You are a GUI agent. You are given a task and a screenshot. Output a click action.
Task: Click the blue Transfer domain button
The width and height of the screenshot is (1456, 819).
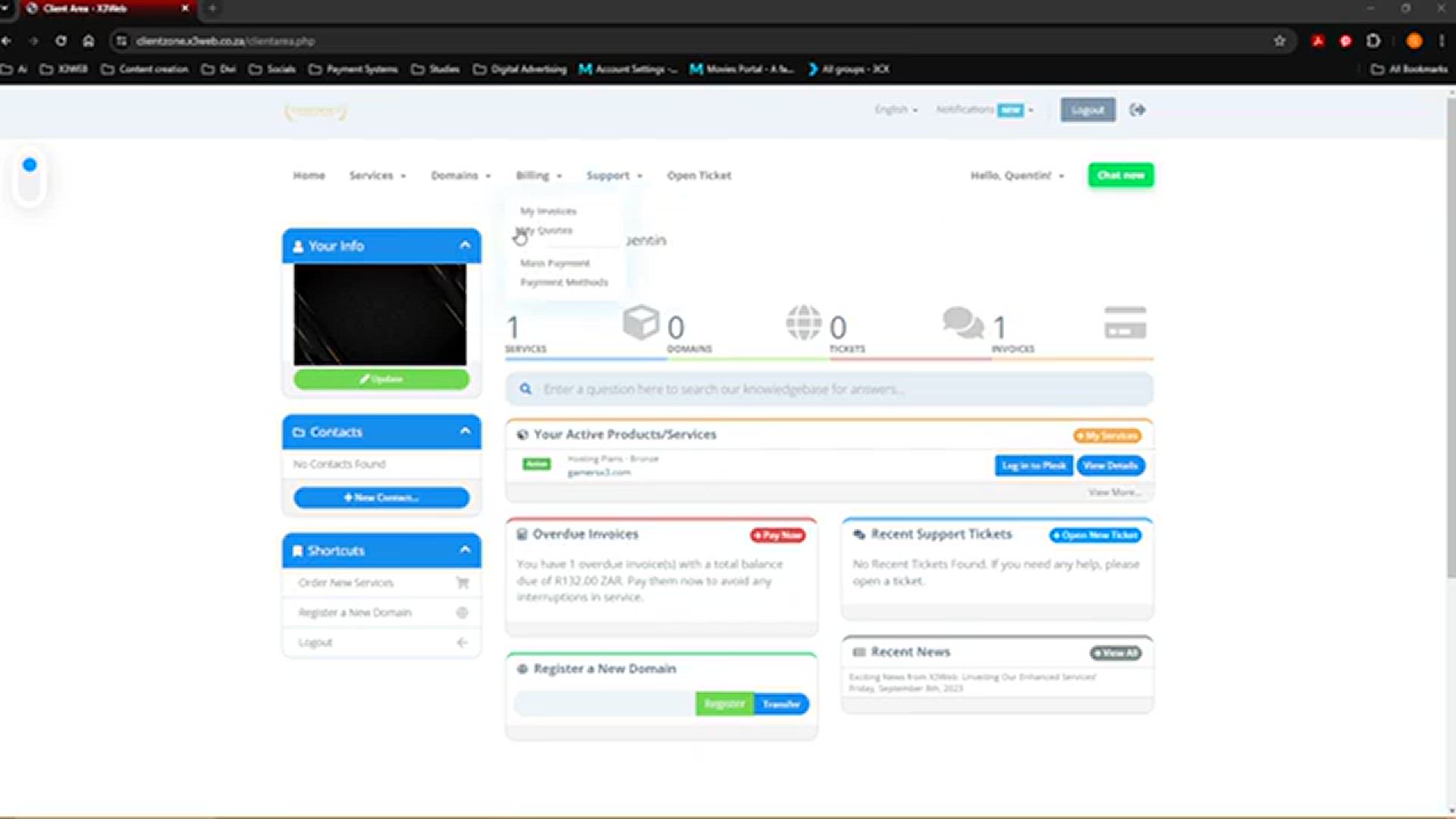[x=781, y=704]
